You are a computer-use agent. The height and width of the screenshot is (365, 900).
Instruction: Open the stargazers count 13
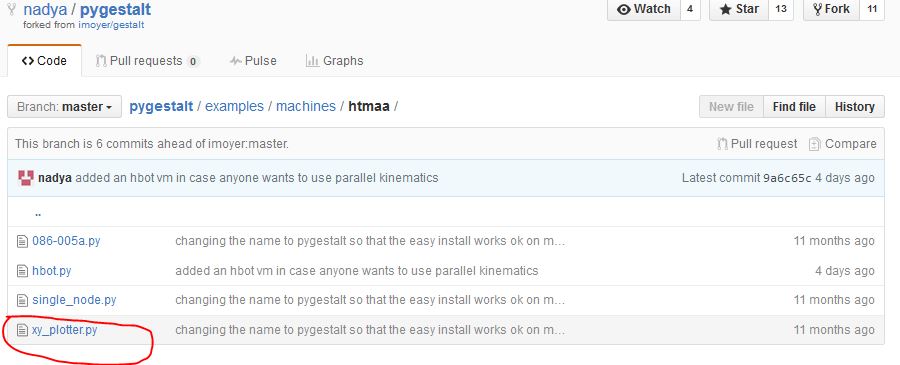[x=781, y=9]
